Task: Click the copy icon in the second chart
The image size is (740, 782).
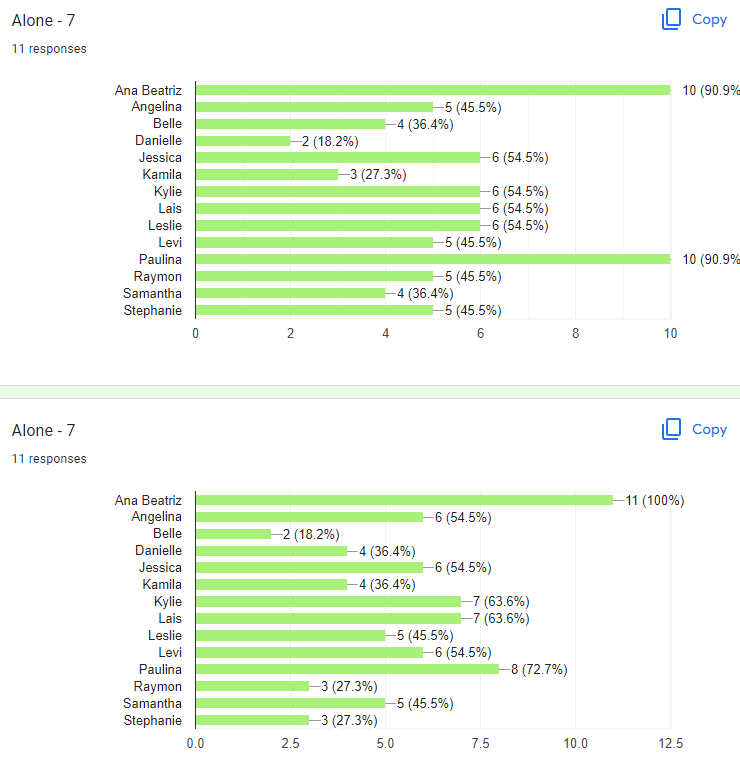Action: tap(671, 429)
